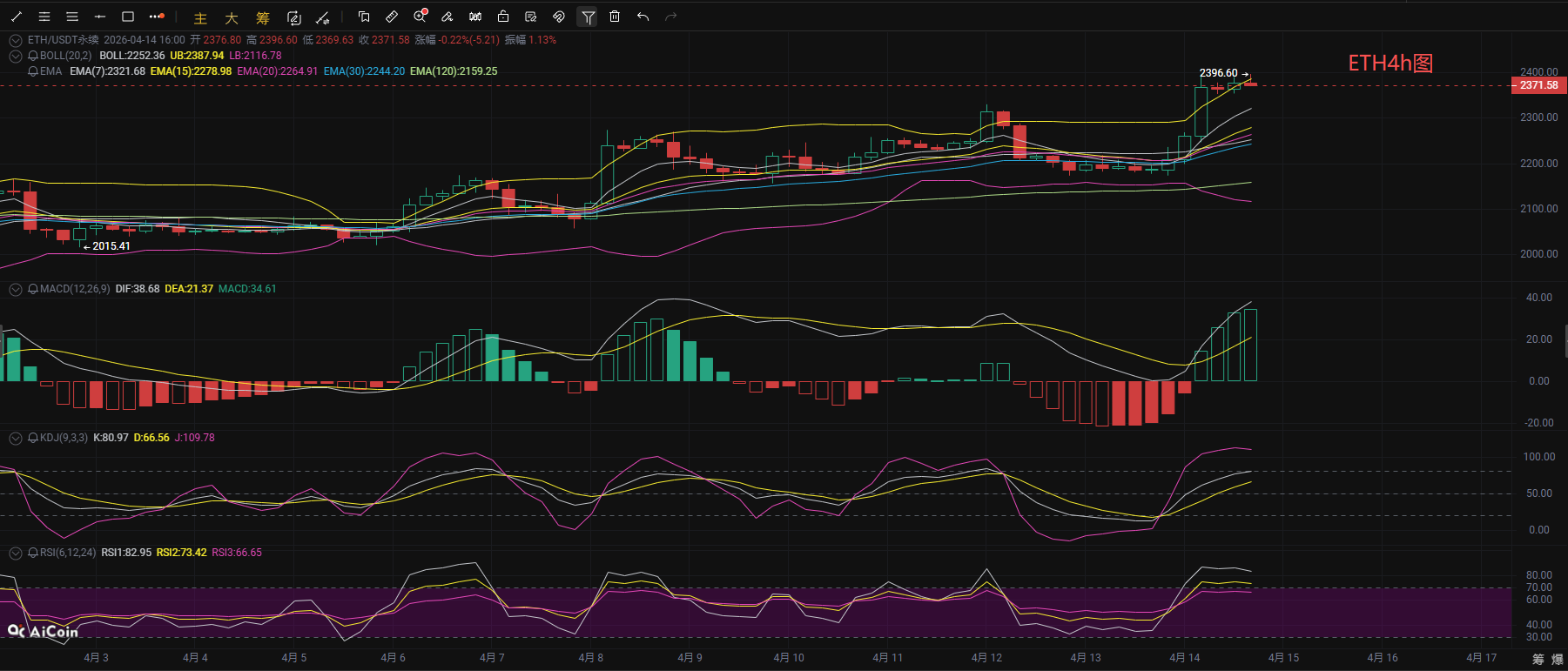Toggle the MACD indicator alert bell
This screenshot has width=1568, height=671.
pyautogui.click(x=33, y=289)
